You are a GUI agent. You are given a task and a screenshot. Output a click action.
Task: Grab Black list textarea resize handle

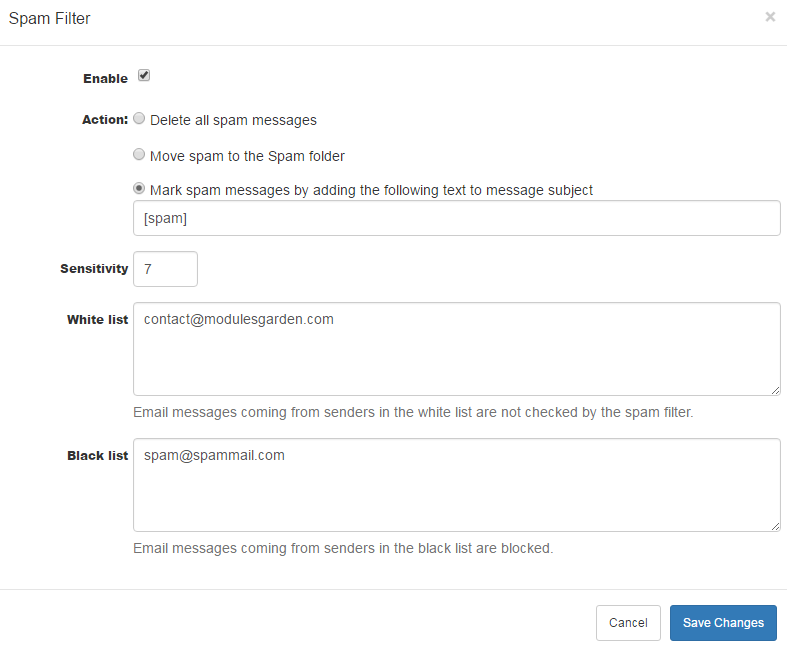point(775,527)
